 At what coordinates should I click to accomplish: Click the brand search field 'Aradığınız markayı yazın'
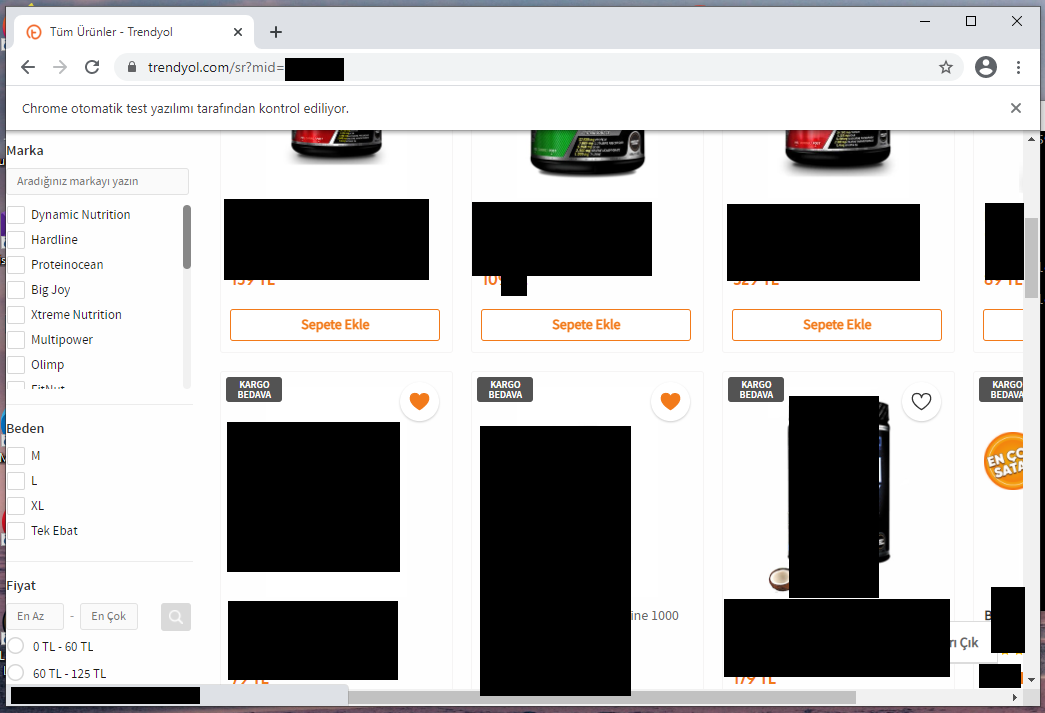point(98,181)
